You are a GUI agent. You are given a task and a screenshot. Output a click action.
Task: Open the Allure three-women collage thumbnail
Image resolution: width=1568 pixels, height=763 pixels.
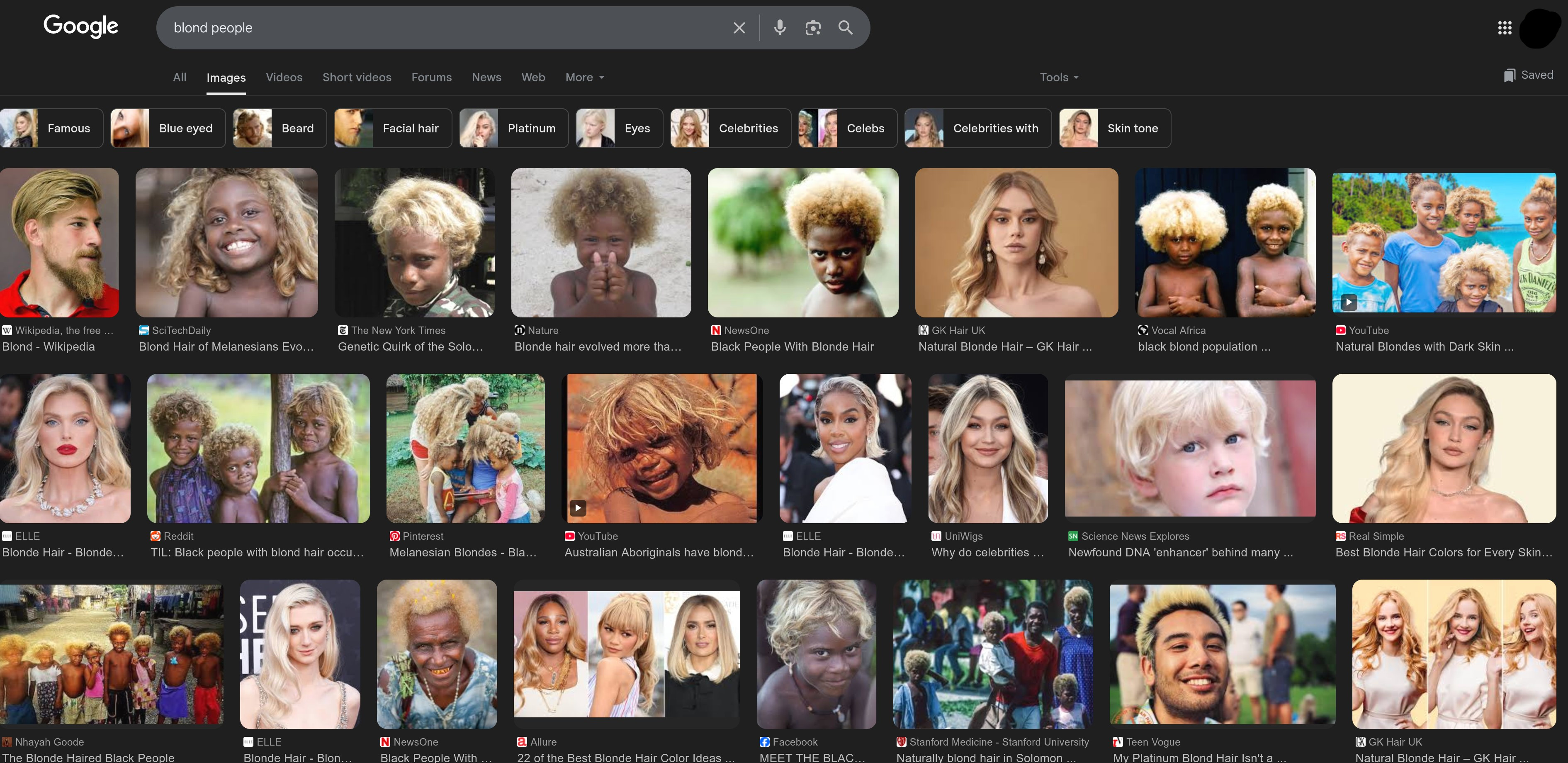click(627, 654)
